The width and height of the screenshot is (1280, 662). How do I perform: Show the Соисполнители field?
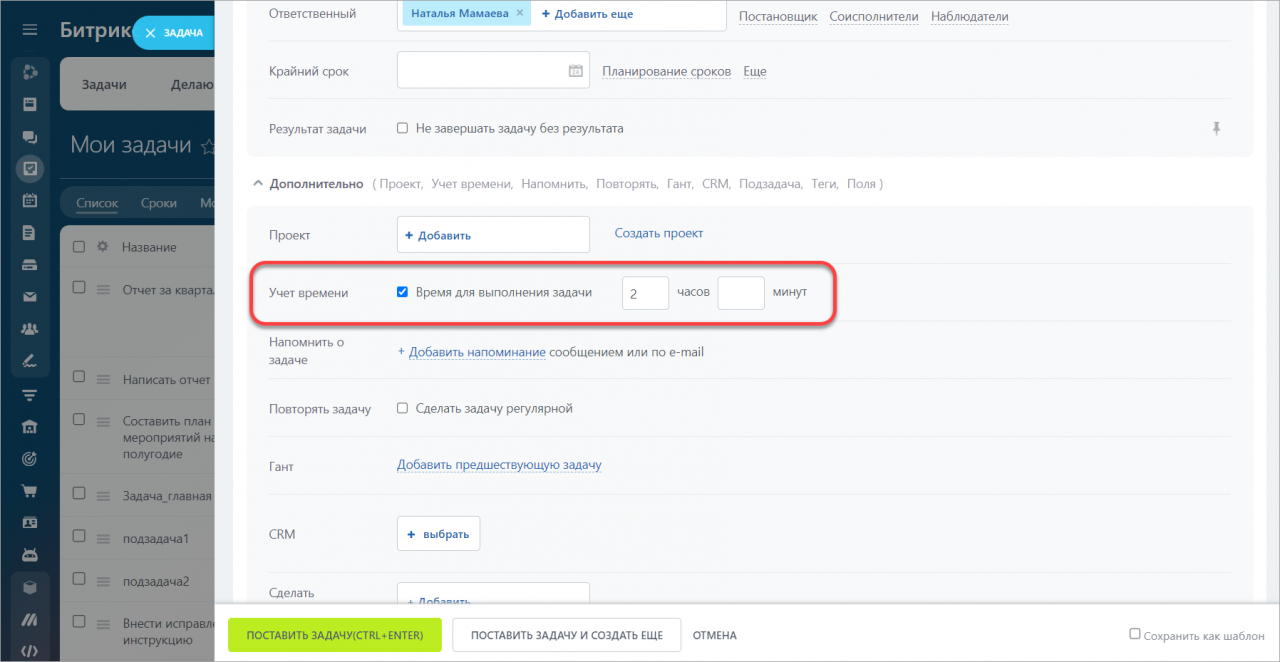pyautogui.click(x=874, y=16)
